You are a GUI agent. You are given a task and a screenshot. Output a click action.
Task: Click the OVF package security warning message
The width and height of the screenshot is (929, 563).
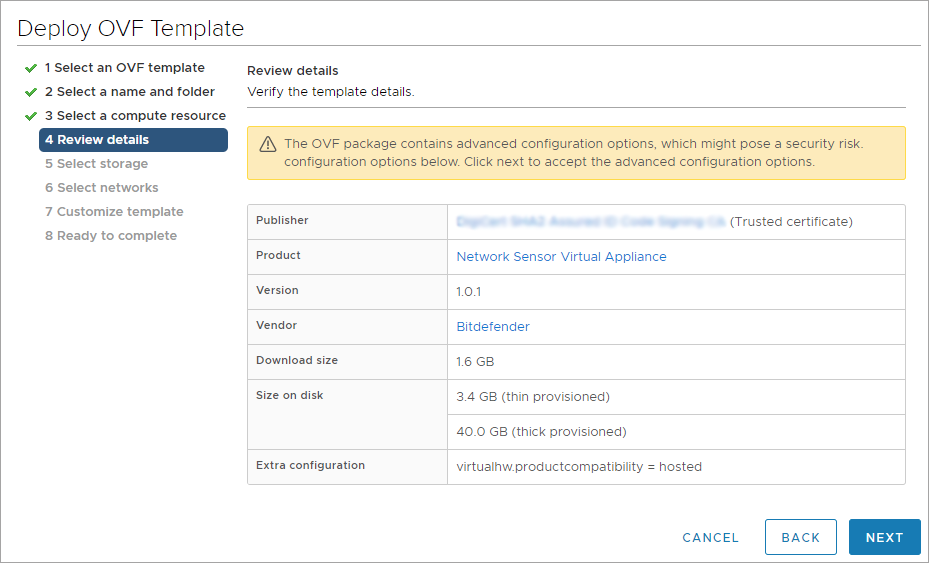[574, 152]
